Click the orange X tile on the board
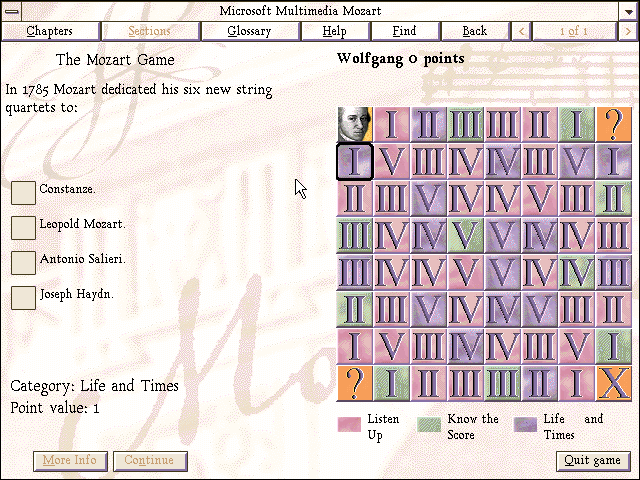The image size is (640, 480). [x=613, y=383]
